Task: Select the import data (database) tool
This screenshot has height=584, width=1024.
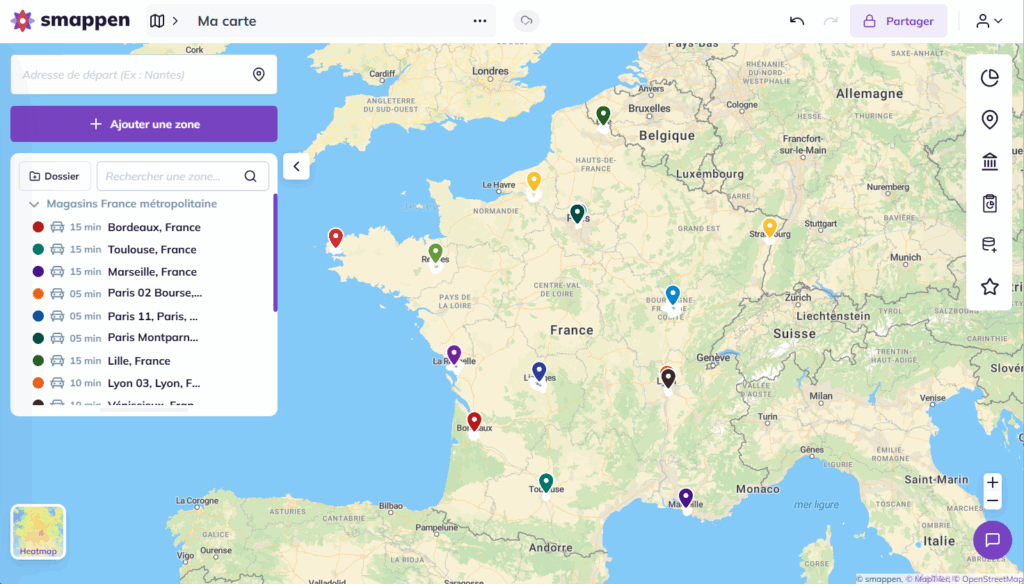Action: [x=989, y=244]
